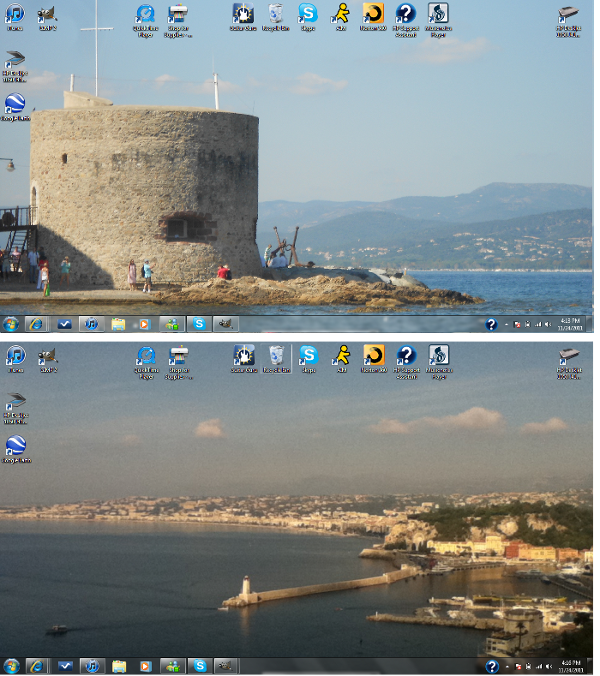The image size is (600, 676).
Task: Open network signal icon on tower desktop taskbar
Action: pyautogui.click(x=538, y=325)
